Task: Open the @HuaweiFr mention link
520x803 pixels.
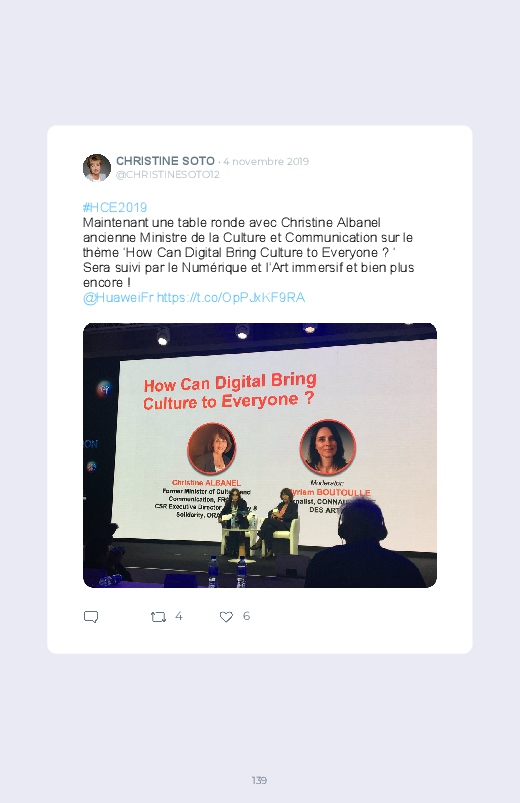Action: 118,298
